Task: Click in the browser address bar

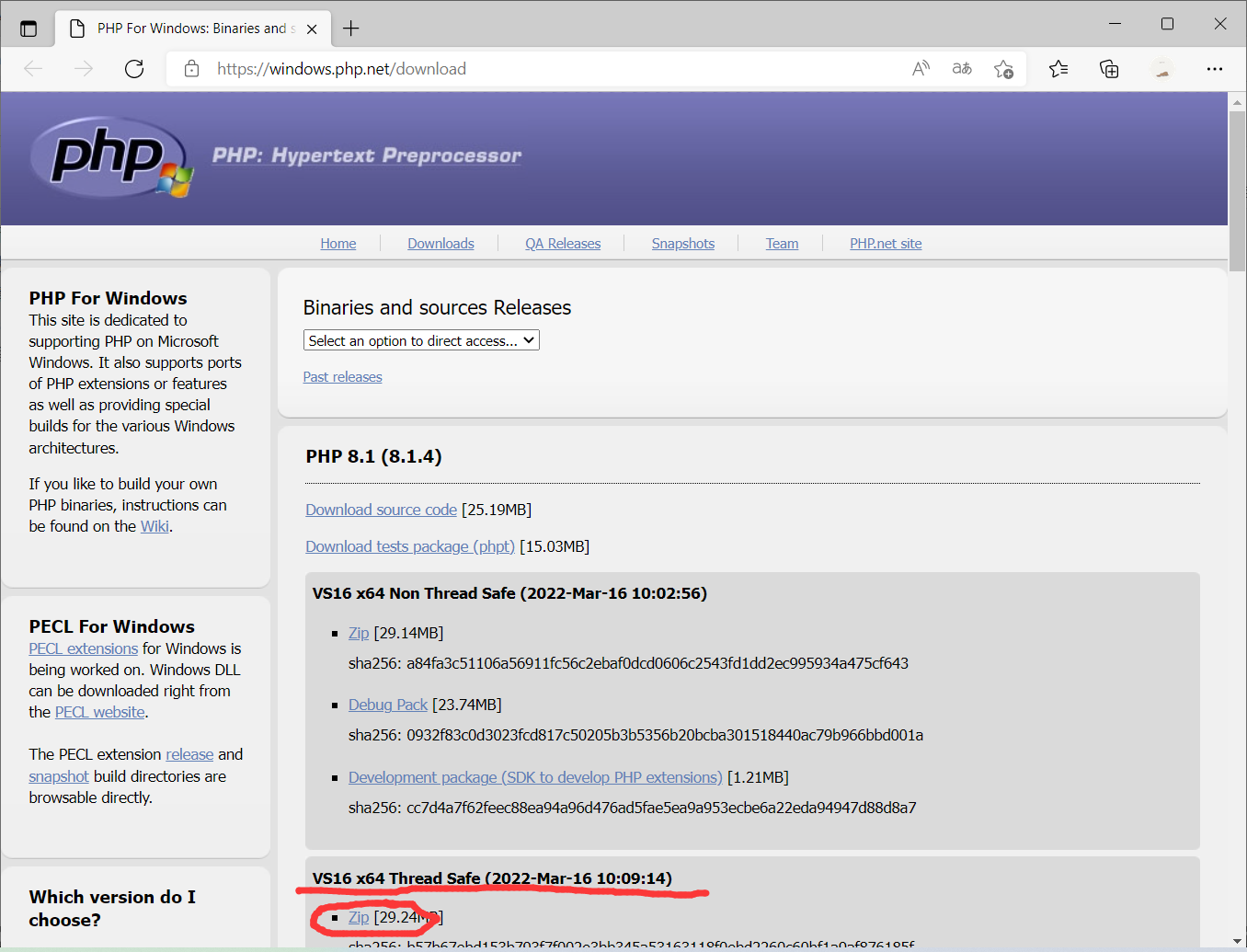Action: pyautogui.click(x=340, y=68)
